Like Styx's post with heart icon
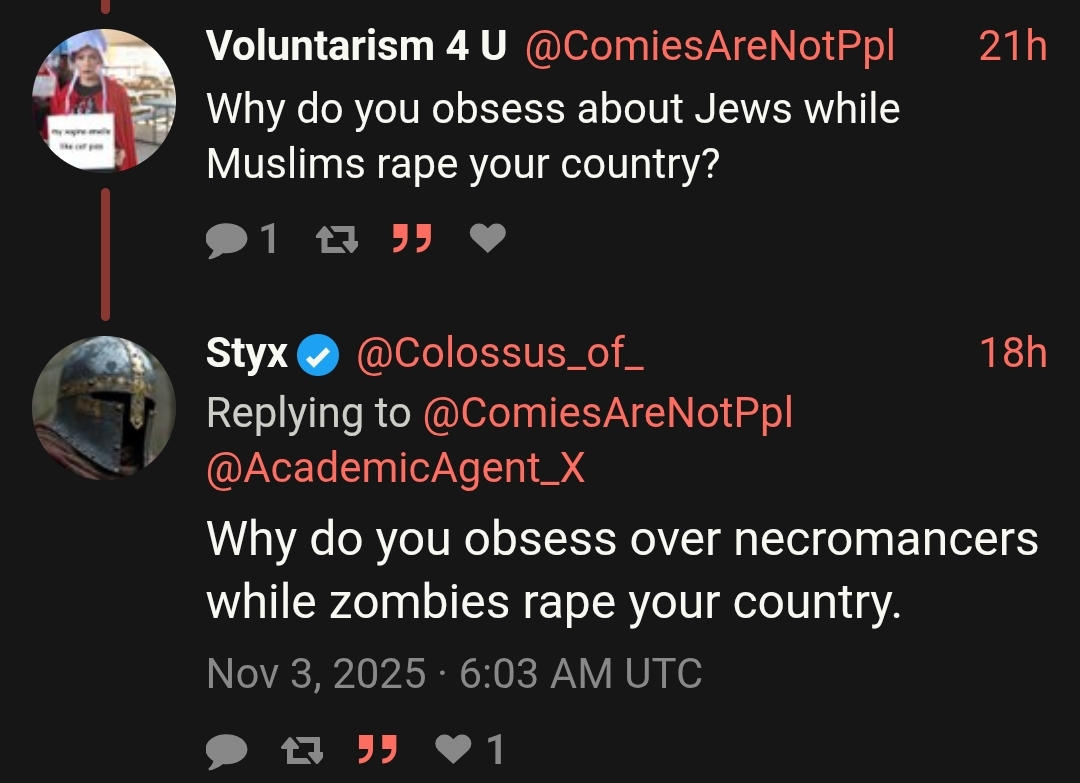Screen dimensions: 1080x783 pos(454,749)
